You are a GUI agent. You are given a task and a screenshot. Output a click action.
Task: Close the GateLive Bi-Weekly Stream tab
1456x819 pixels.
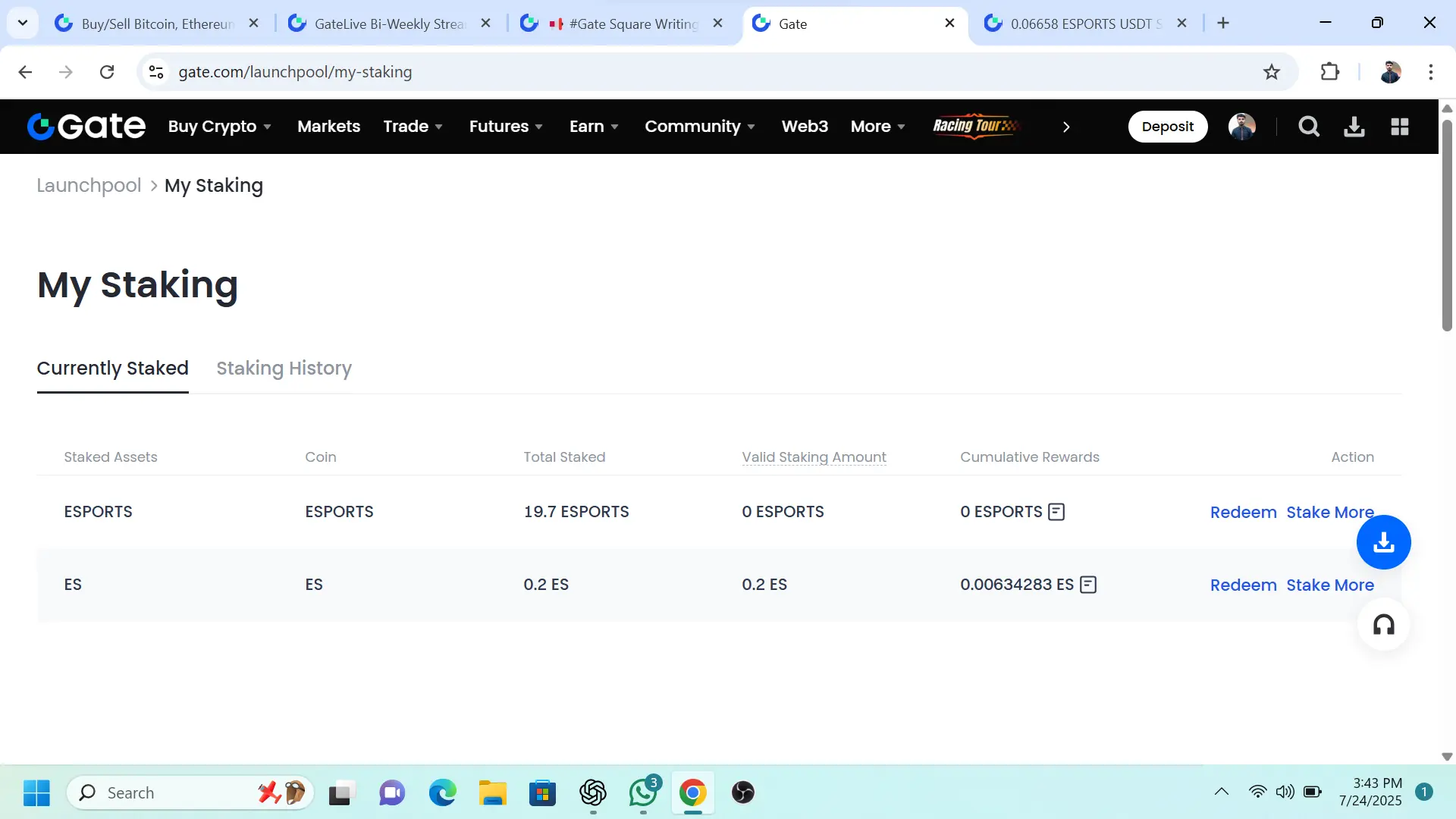pyautogui.click(x=486, y=24)
